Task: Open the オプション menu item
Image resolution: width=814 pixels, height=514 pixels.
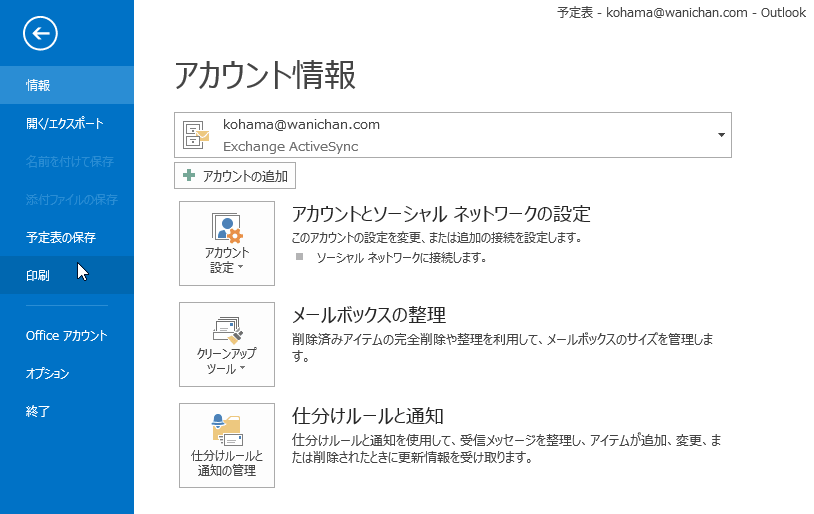Action: pyautogui.click(x=67, y=373)
